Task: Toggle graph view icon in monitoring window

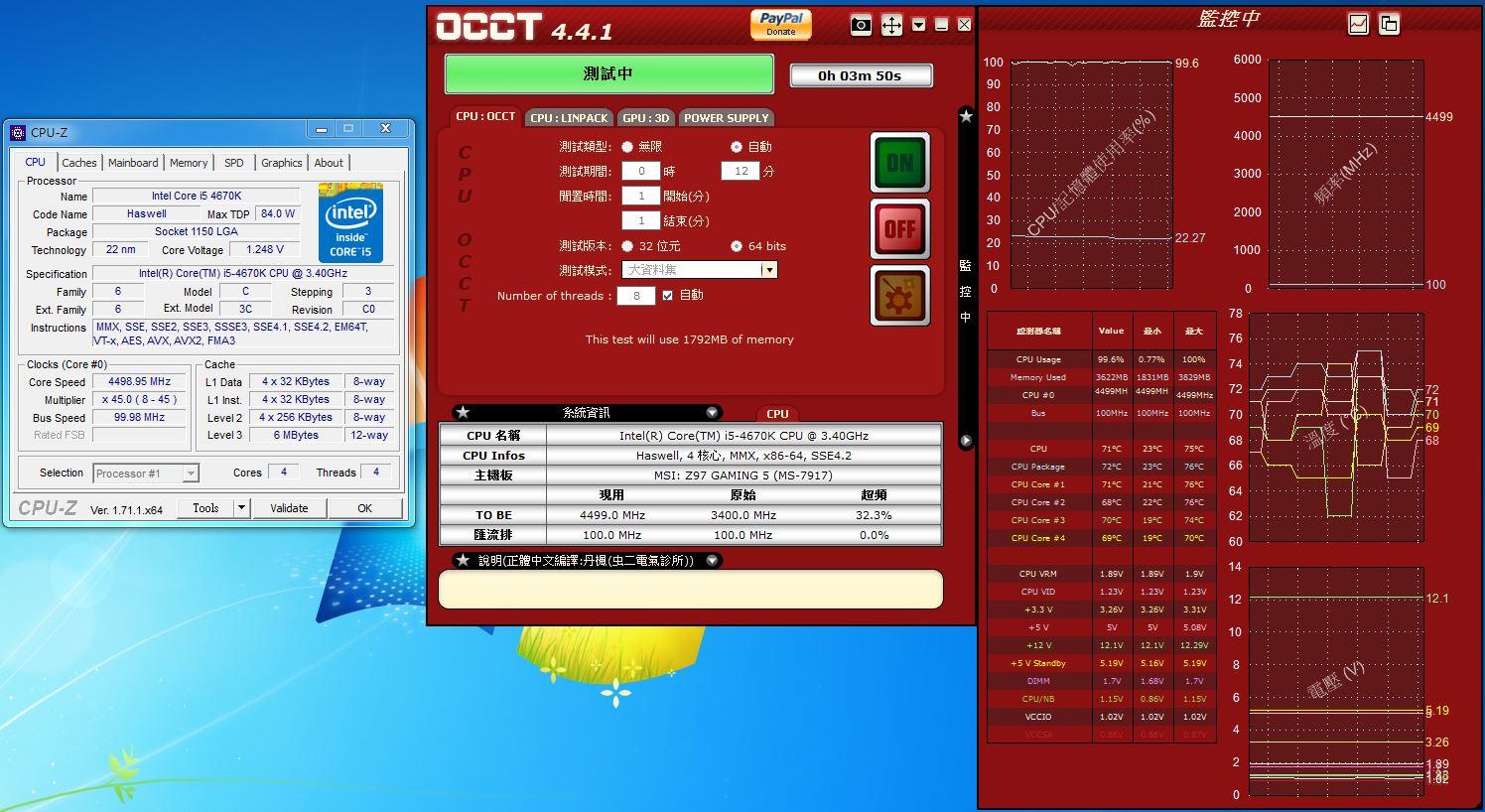Action: (x=1357, y=24)
